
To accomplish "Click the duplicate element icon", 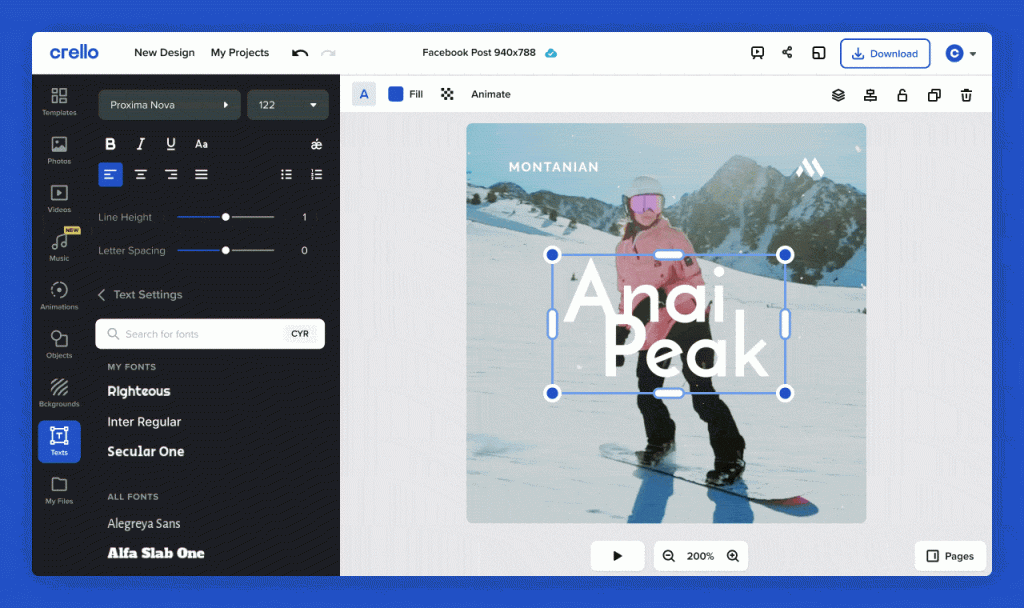I will click(934, 95).
